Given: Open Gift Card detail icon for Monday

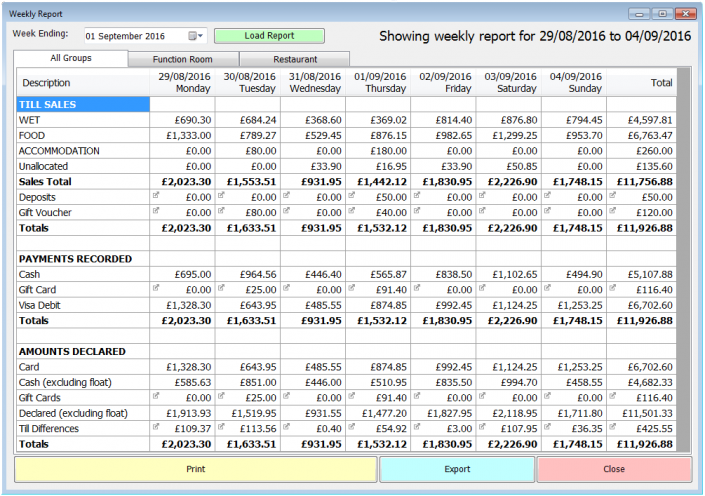Looking at the screenshot, I should [156, 288].
